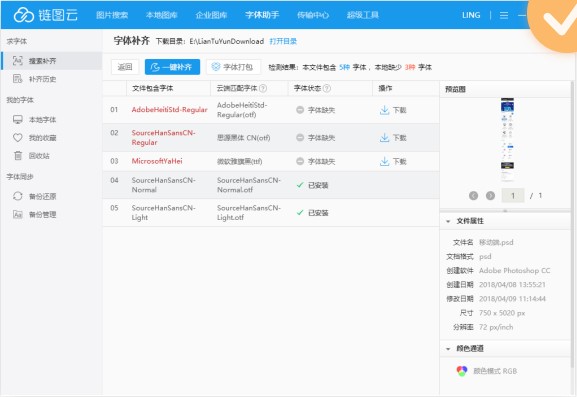Click the 我的收藏 heart icon
The height and width of the screenshot is (397, 577).
tap(18, 138)
